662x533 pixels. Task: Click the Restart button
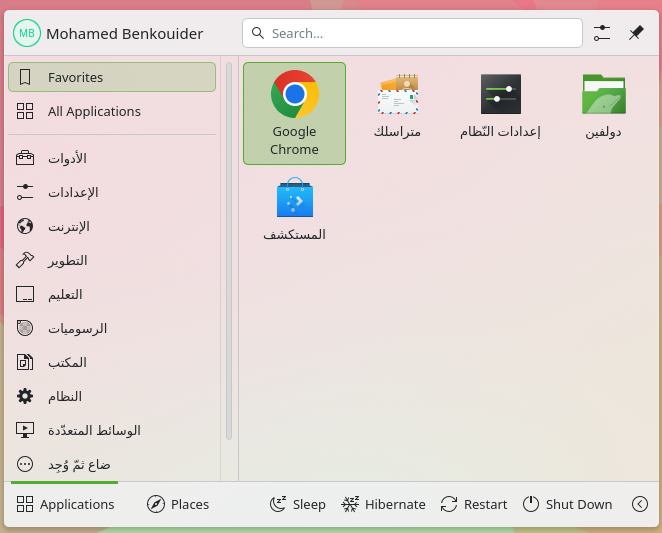point(474,504)
